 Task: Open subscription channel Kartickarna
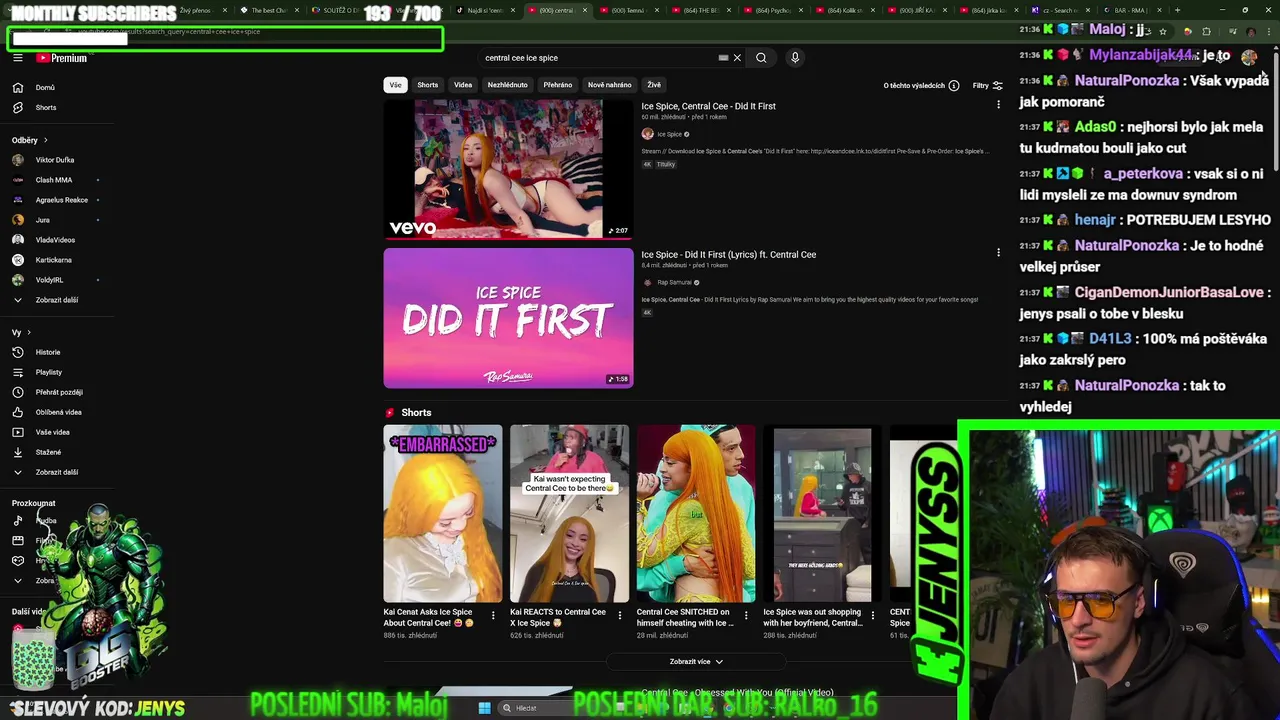pos(54,260)
